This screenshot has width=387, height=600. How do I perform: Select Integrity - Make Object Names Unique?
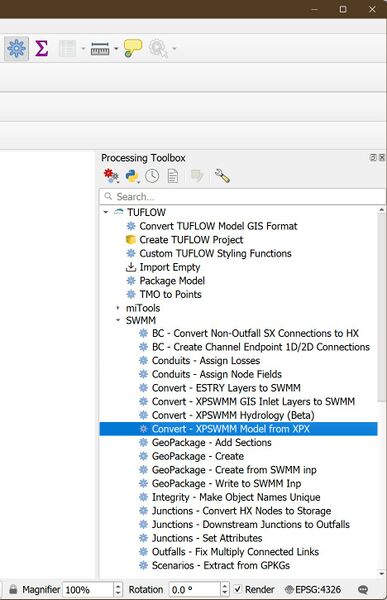pos(236,497)
